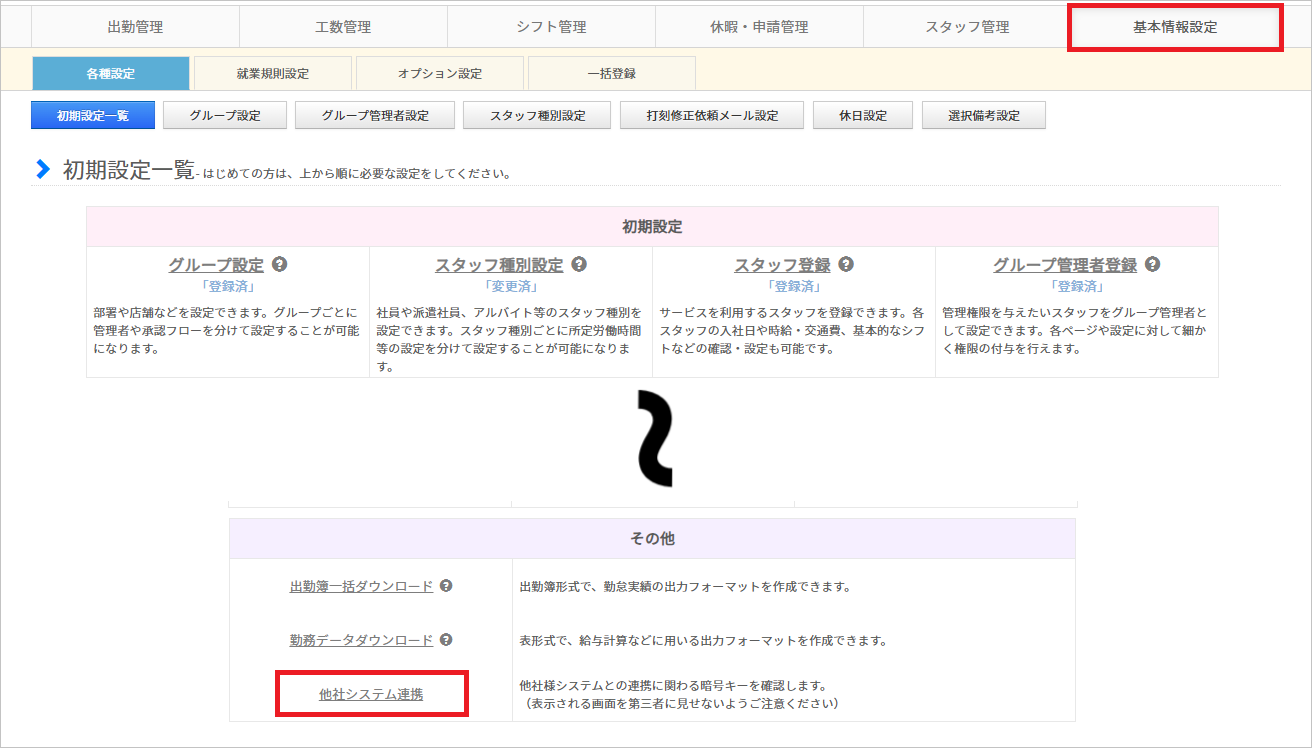Click the 「変更済」 status under スタッフ種別設定
Viewport: 1312px width, 748px height.
pyautogui.click(x=511, y=286)
